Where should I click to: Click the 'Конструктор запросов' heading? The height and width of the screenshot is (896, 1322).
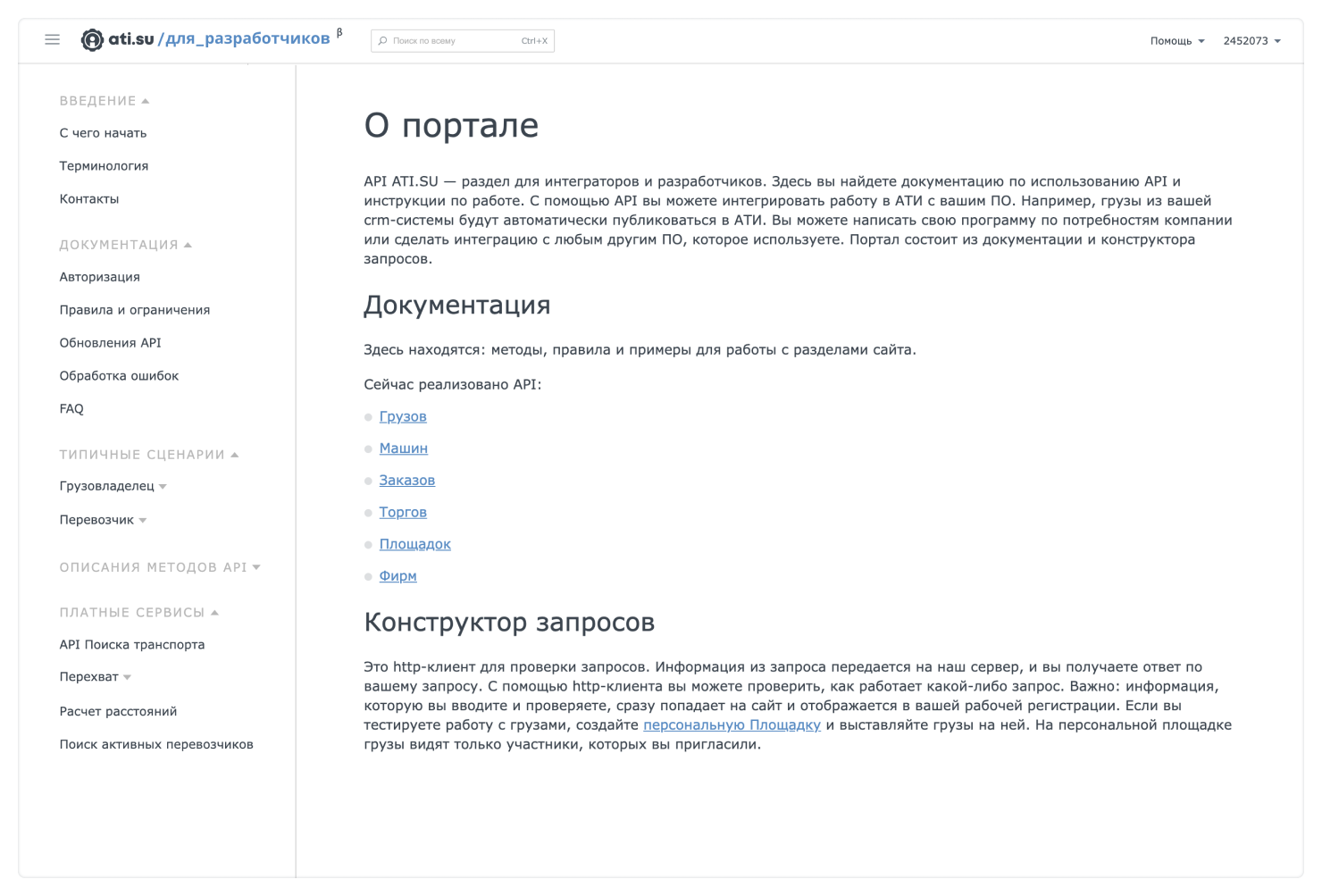509,623
